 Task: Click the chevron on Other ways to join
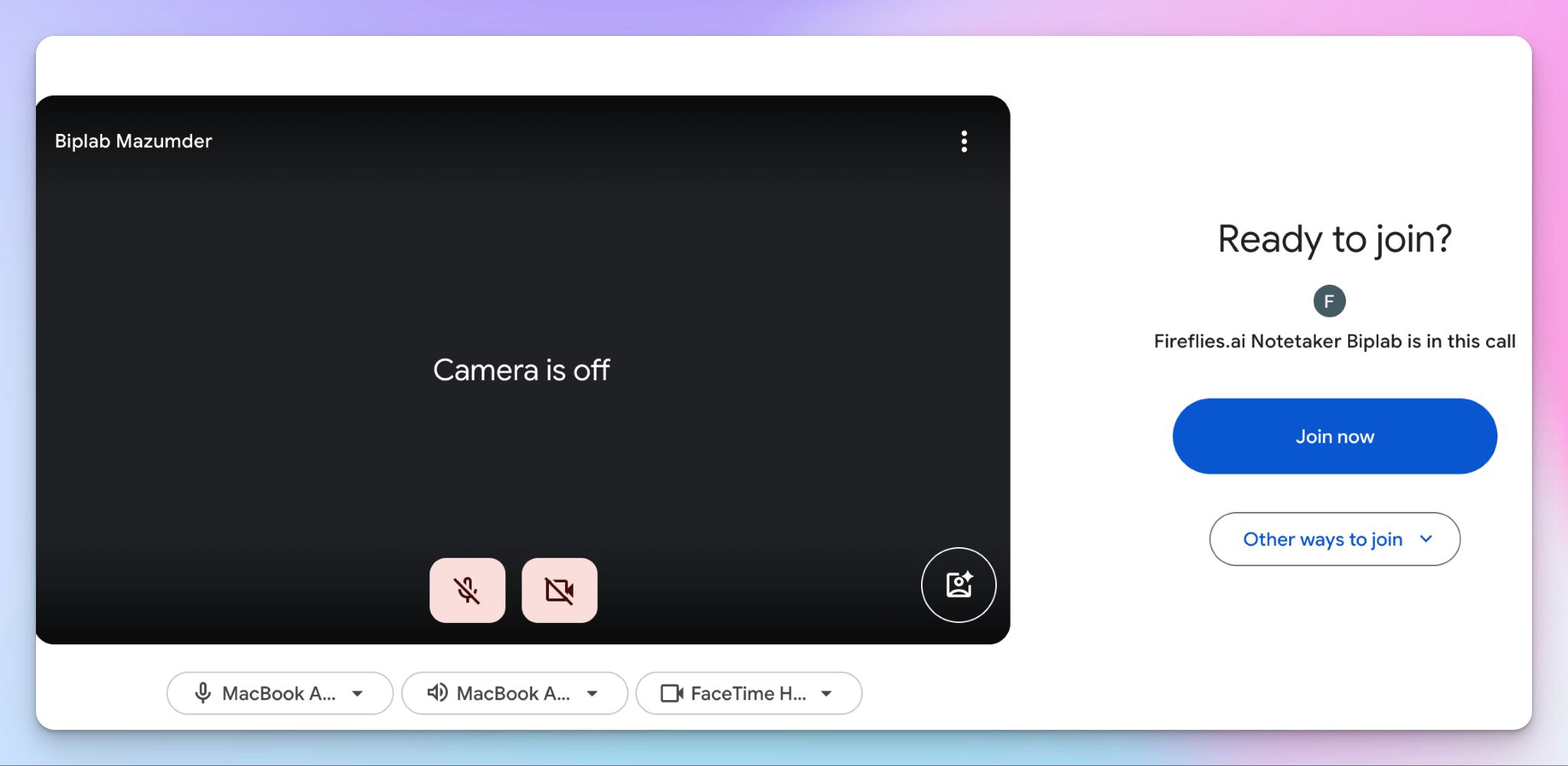(1426, 539)
